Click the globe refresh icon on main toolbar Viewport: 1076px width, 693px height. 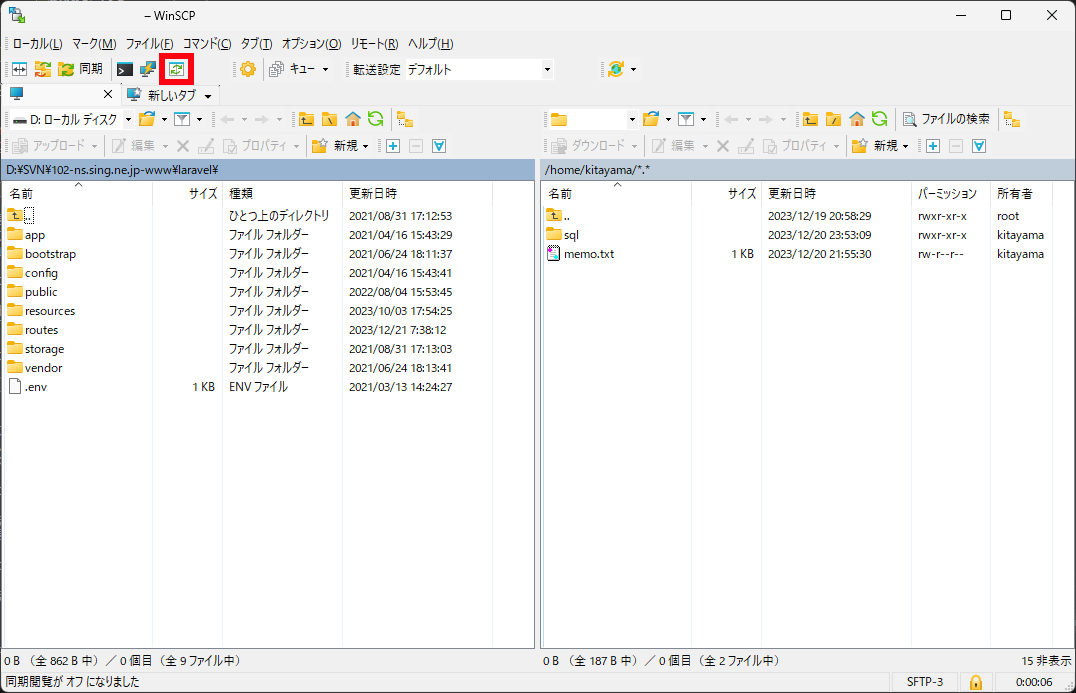pyautogui.click(x=616, y=69)
